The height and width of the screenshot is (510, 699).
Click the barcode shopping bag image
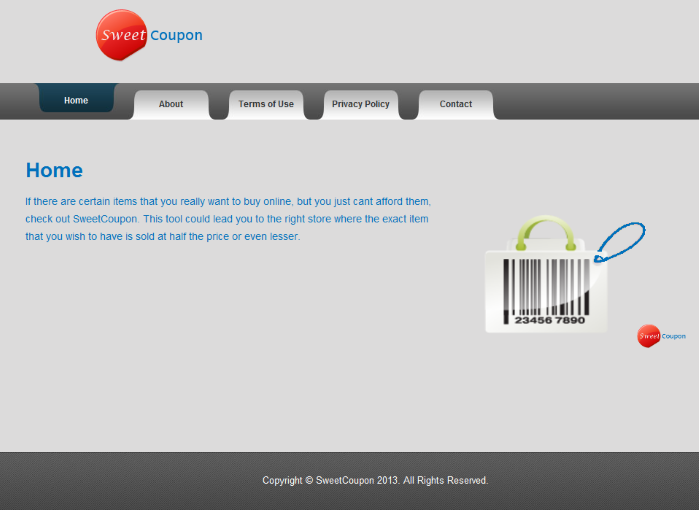tap(565, 274)
